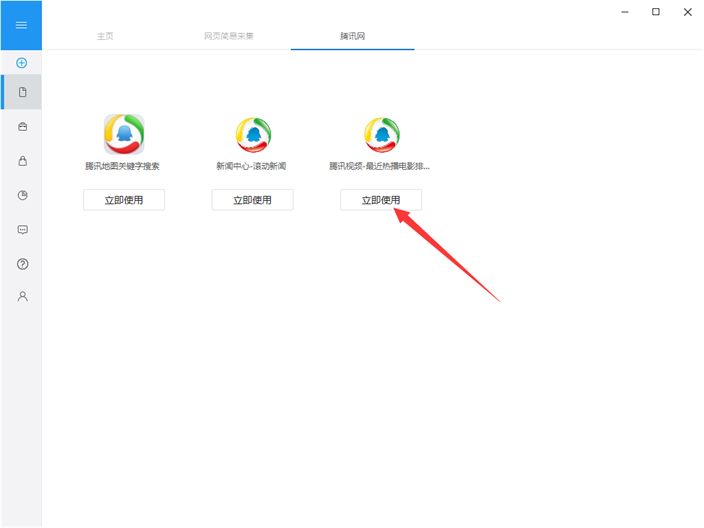Click the 新闻中心-滚动新闻 template logo

point(253,135)
